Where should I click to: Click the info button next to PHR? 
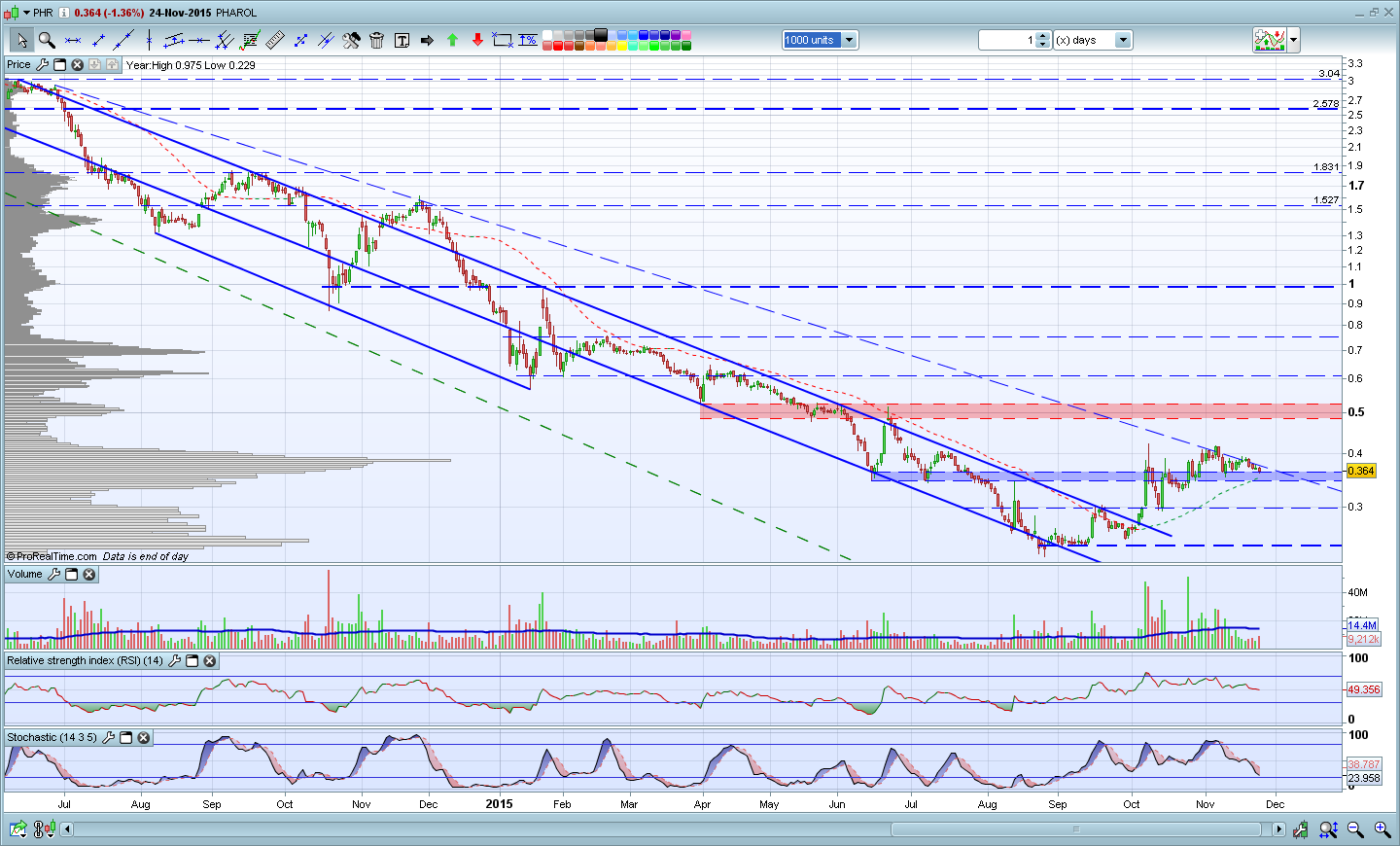click(x=64, y=13)
